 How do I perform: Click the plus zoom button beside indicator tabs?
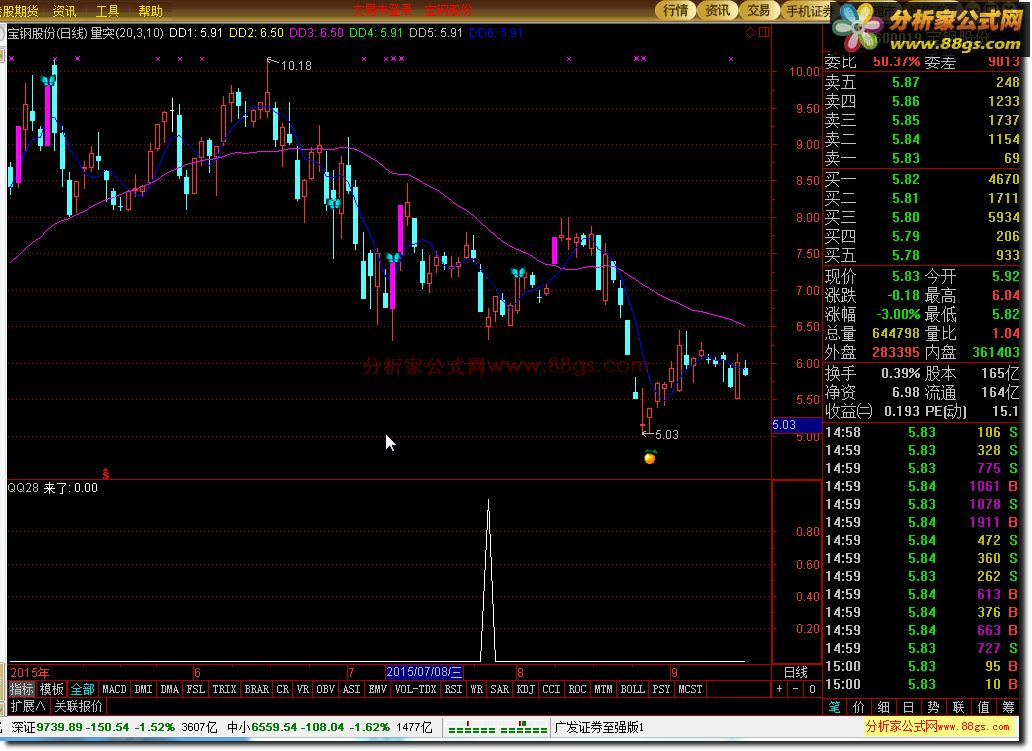pos(779,689)
